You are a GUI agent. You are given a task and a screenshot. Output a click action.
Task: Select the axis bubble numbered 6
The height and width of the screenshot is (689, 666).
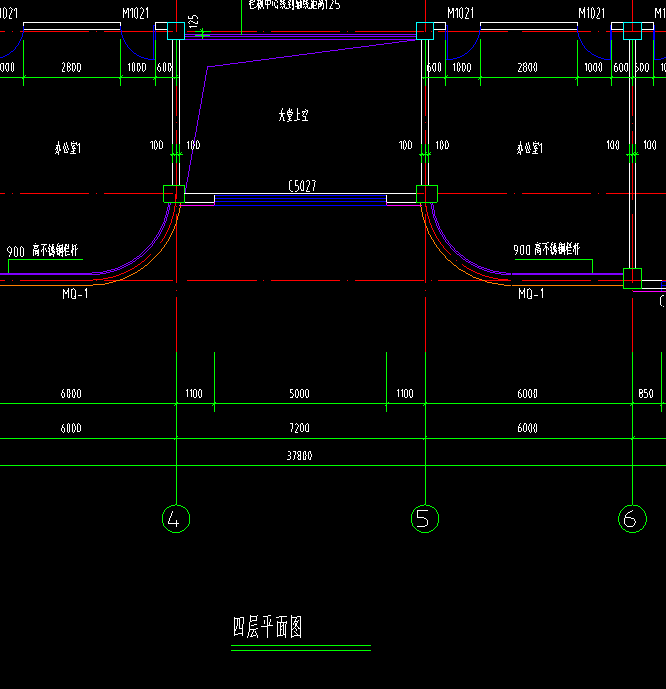click(x=632, y=519)
